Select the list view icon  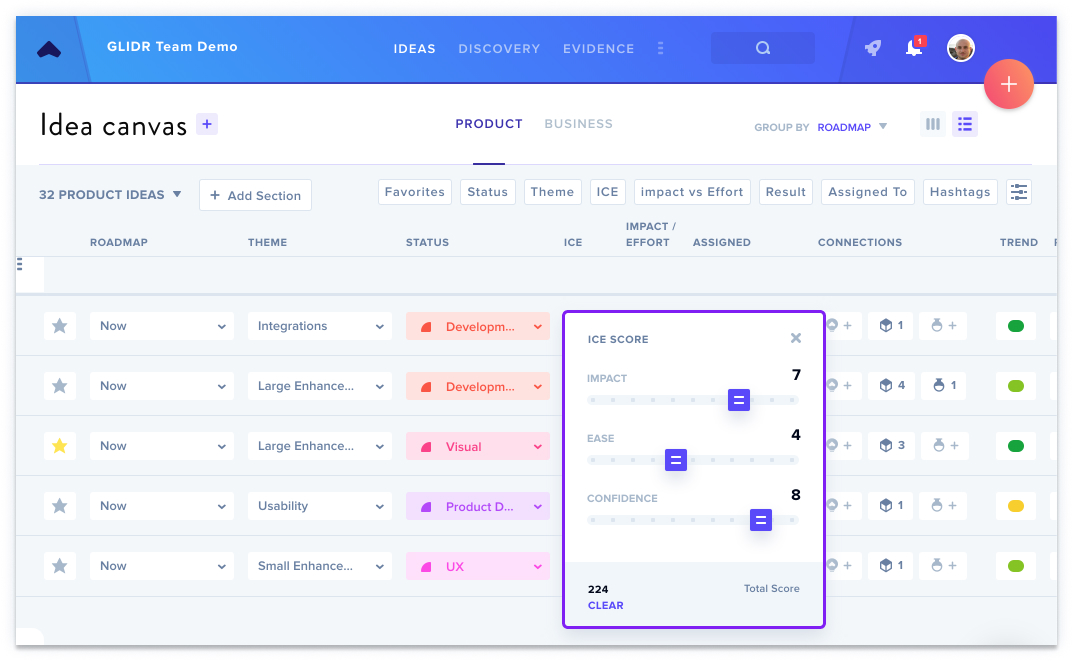point(965,124)
